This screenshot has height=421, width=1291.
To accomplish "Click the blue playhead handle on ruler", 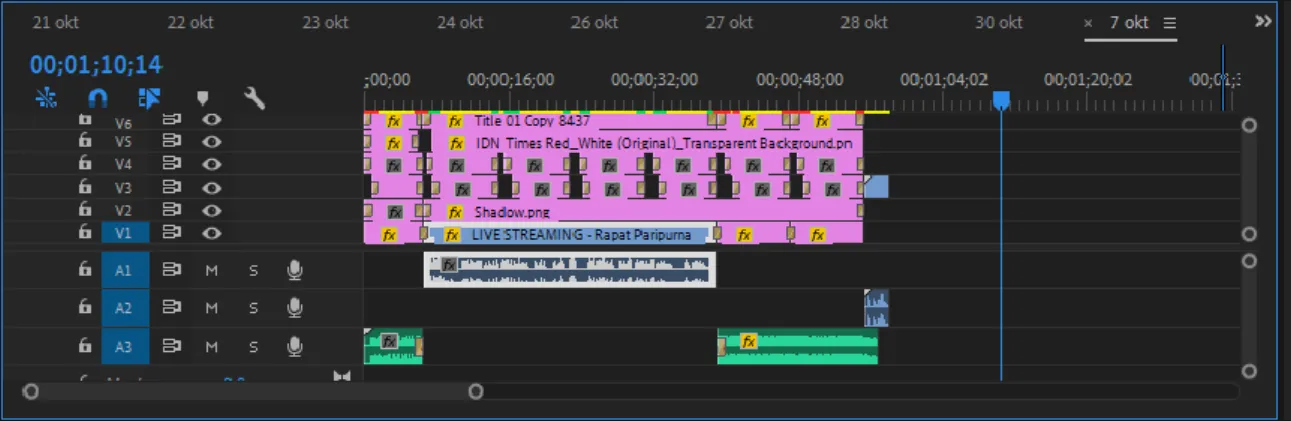I will click(1001, 101).
